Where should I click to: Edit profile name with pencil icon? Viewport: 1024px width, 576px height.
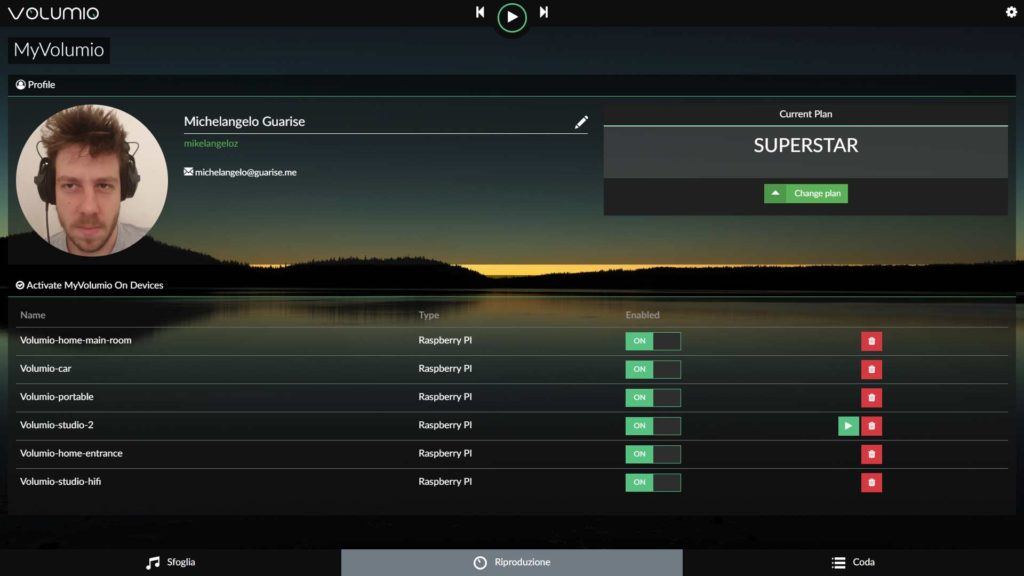click(581, 122)
